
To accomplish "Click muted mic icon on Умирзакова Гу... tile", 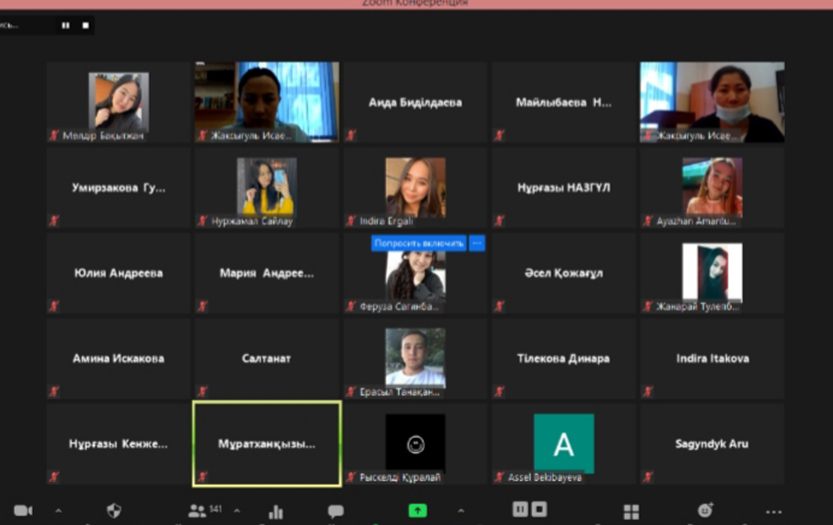I will (x=54, y=221).
